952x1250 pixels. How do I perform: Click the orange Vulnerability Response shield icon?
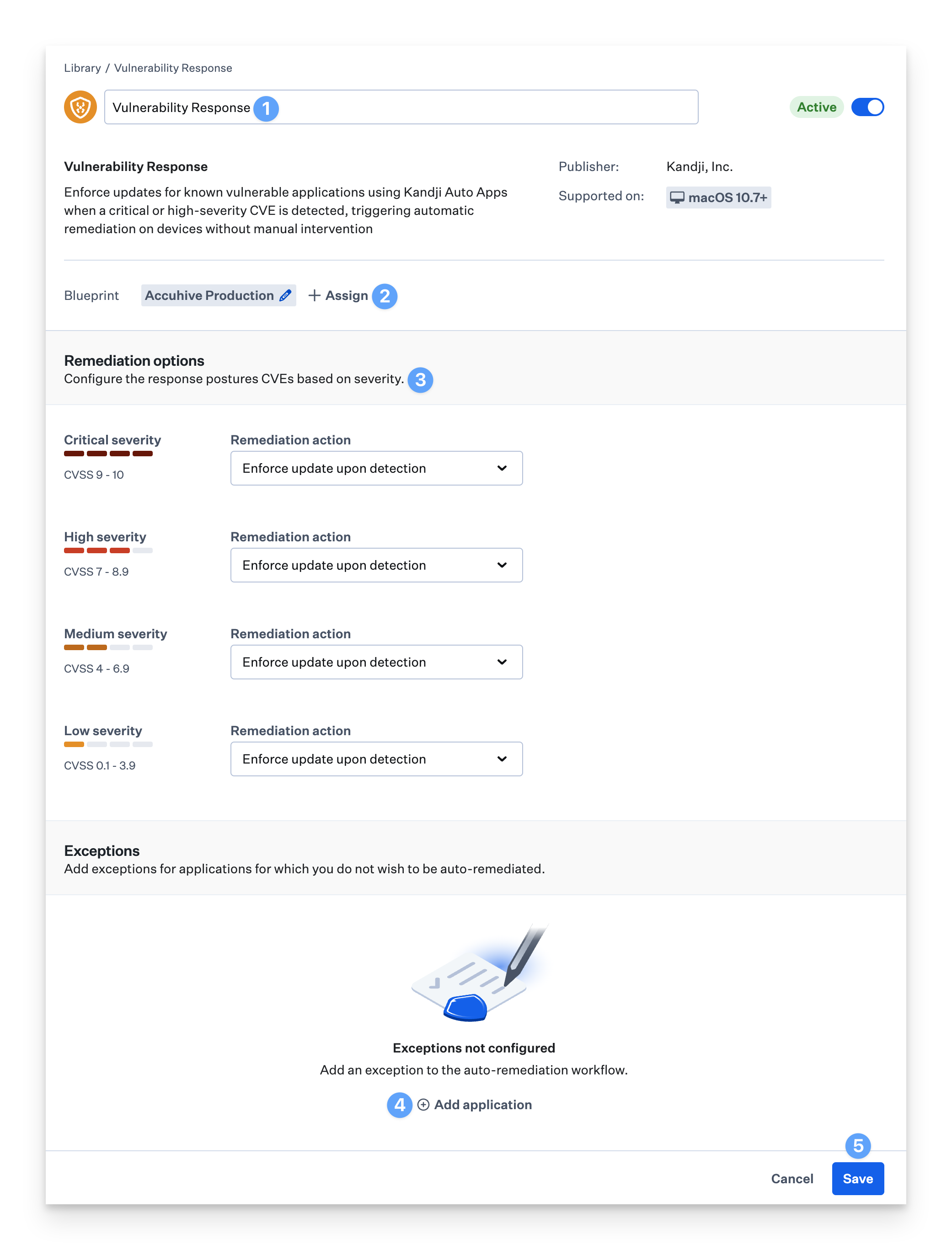(x=80, y=107)
